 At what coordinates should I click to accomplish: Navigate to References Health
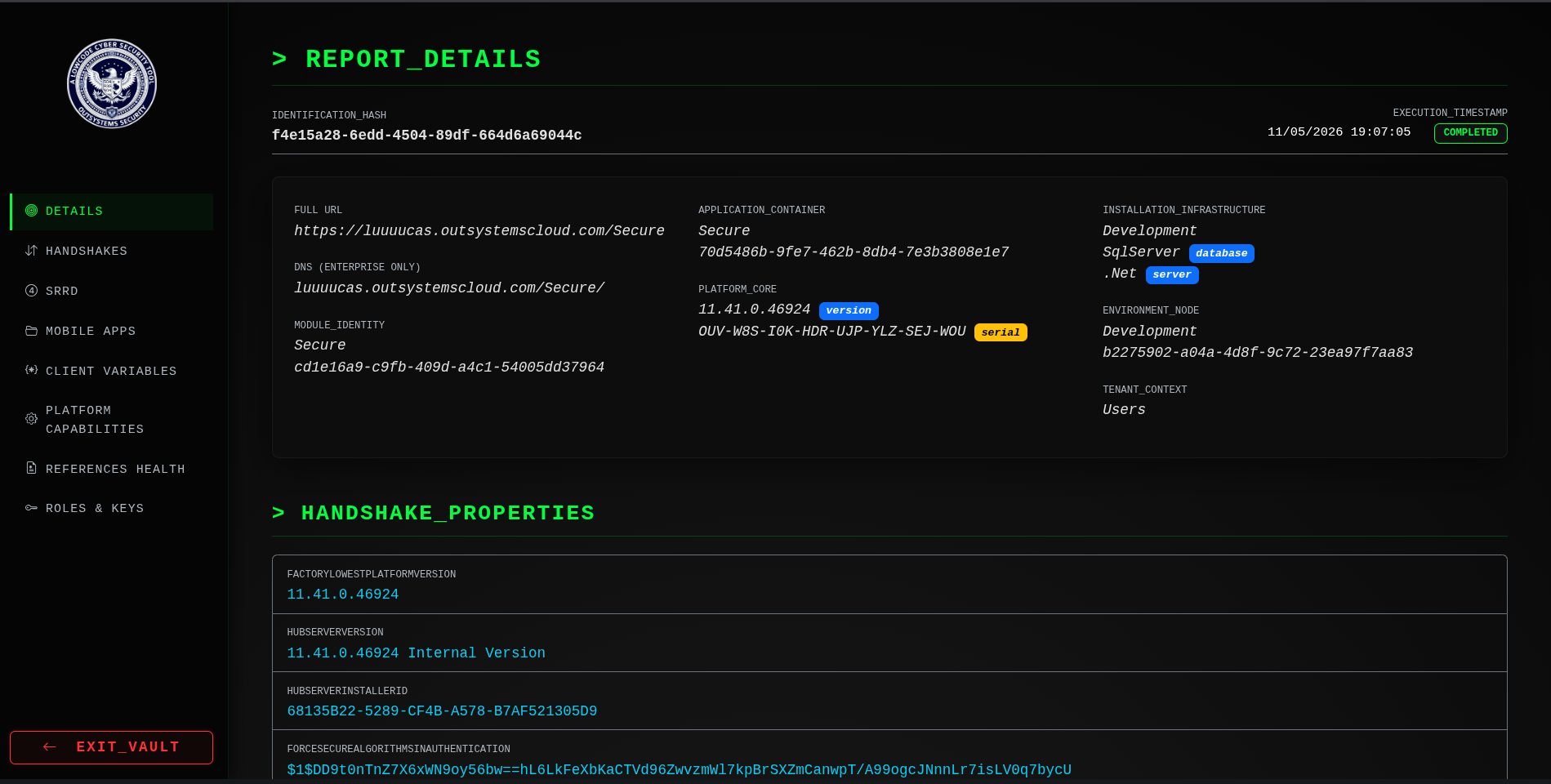click(x=111, y=469)
